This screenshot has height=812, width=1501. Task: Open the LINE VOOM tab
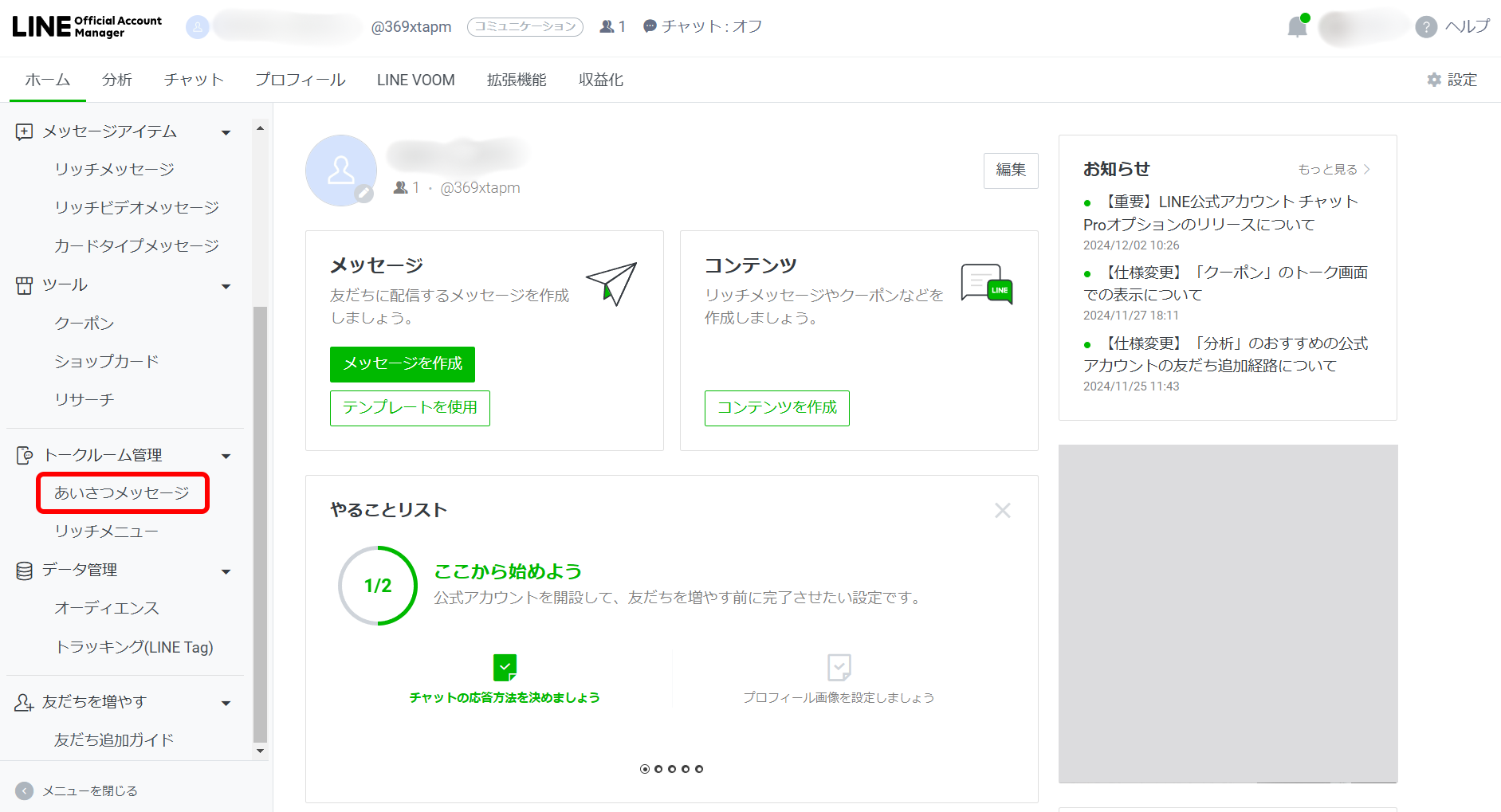(x=415, y=80)
